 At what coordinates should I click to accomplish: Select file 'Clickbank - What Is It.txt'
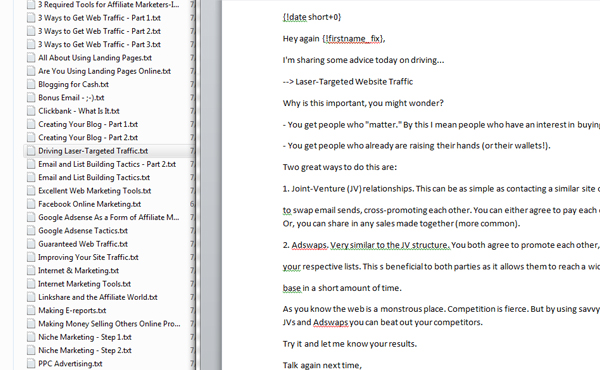[x=79, y=111]
